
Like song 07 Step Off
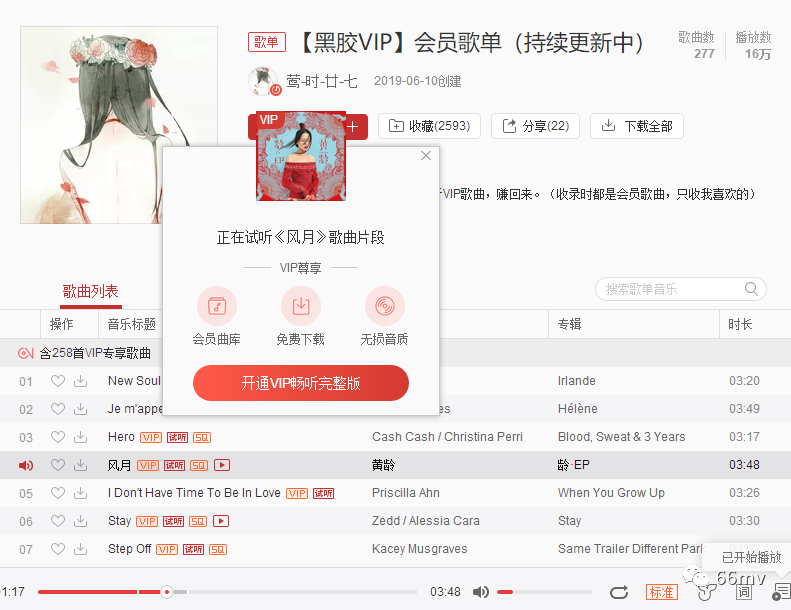[x=58, y=549]
